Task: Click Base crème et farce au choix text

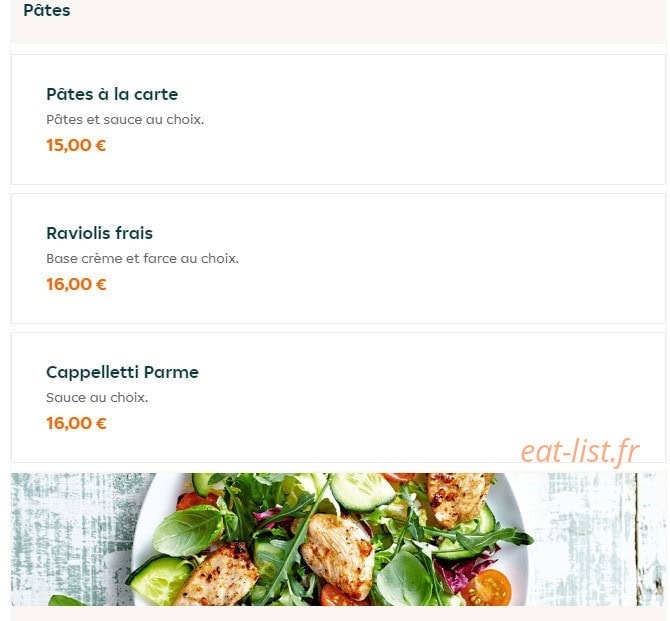Action: tap(142, 258)
